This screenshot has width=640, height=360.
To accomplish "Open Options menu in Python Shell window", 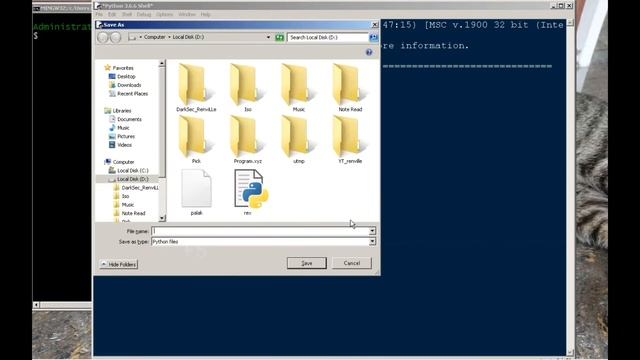I will tap(164, 14).
